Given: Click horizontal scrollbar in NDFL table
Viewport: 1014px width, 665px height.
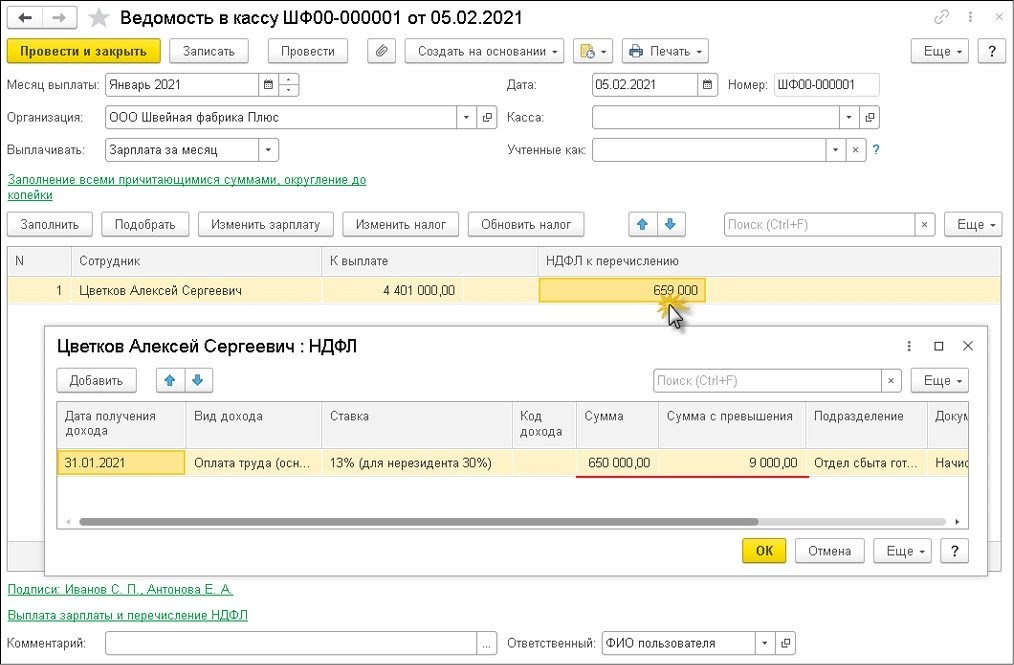Looking at the screenshot, I should coord(418,521).
